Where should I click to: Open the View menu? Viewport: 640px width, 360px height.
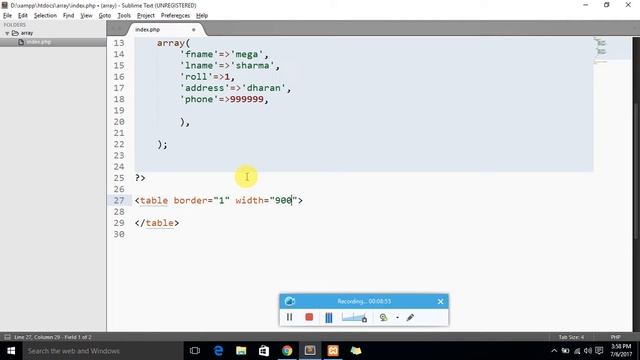(86, 16)
